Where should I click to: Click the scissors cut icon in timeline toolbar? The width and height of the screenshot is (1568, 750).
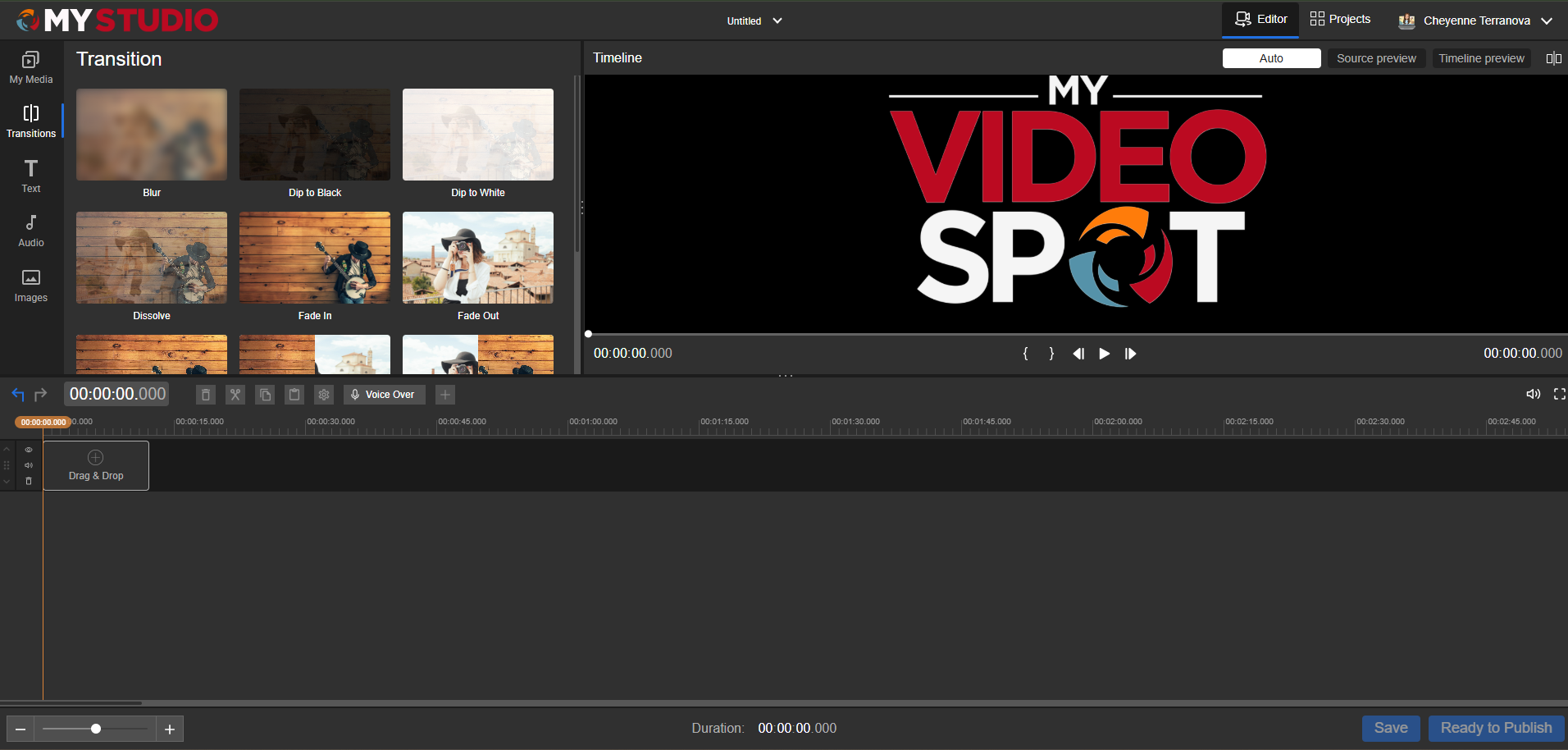(235, 395)
